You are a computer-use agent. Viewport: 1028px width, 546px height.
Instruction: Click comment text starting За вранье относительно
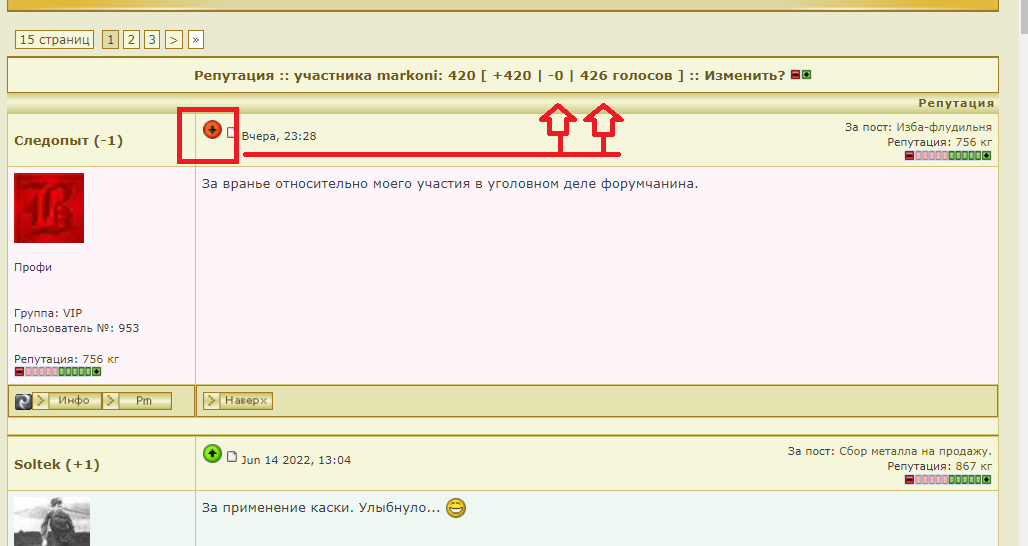click(450, 184)
